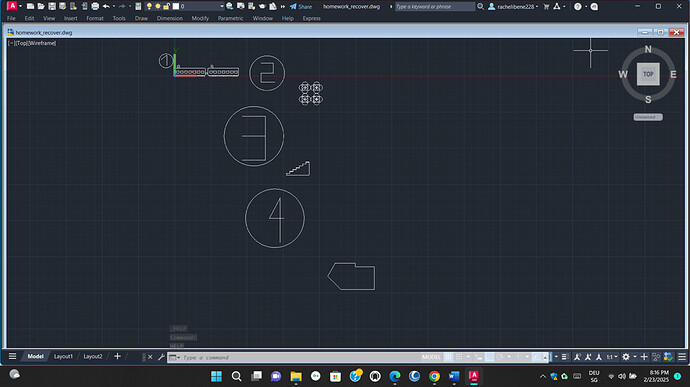Open a drawing with the Open folder icon

tap(41, 6)
